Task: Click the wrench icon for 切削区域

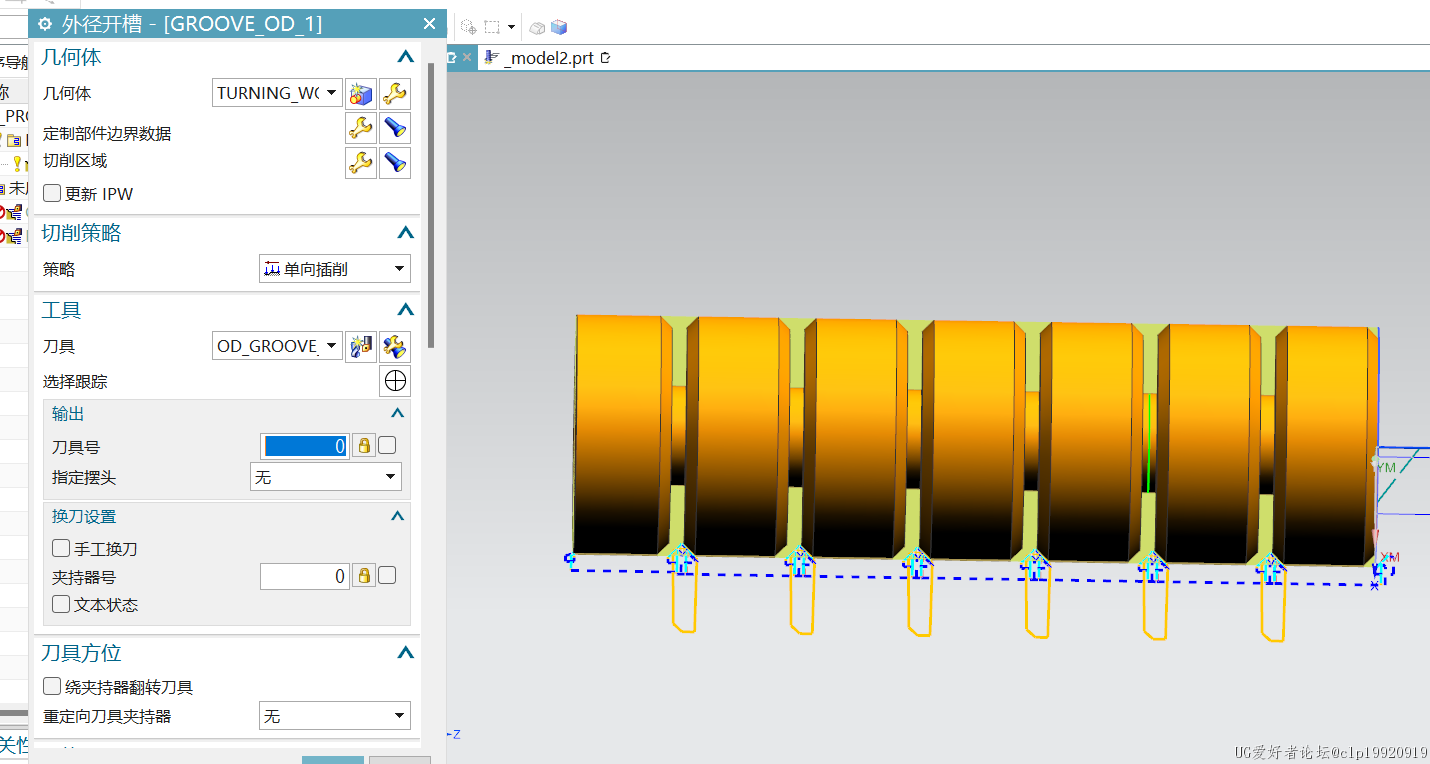Action: coord(361,162)
